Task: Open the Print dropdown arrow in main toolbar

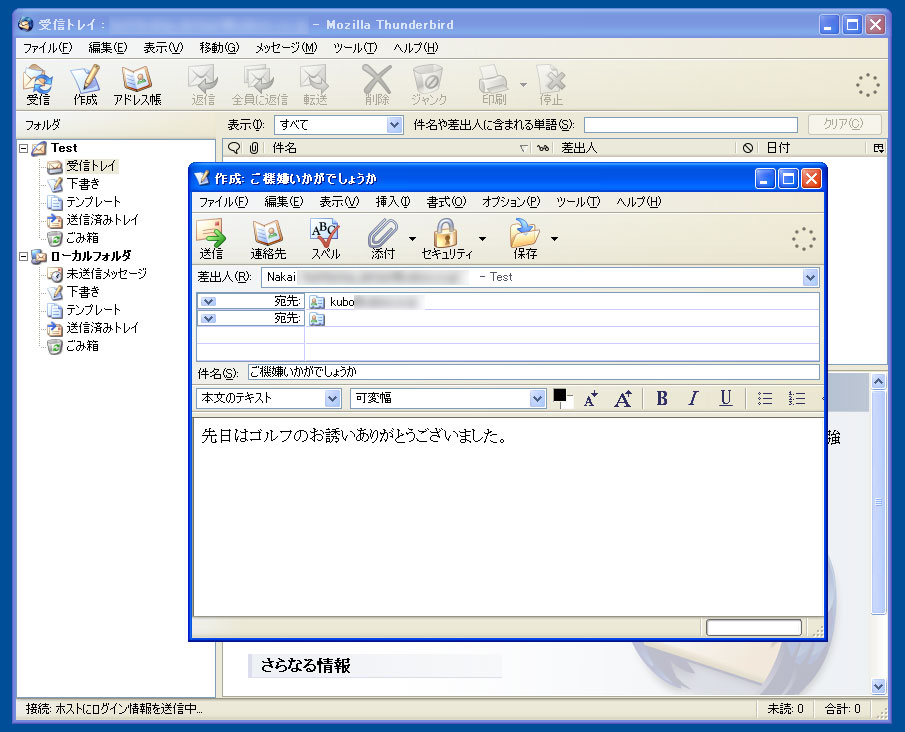Action: (x=523, y=85)
